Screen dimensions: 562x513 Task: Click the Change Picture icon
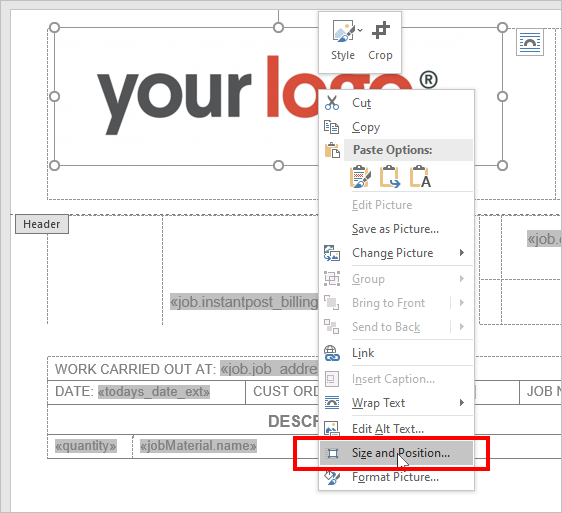tap(332, 253)
